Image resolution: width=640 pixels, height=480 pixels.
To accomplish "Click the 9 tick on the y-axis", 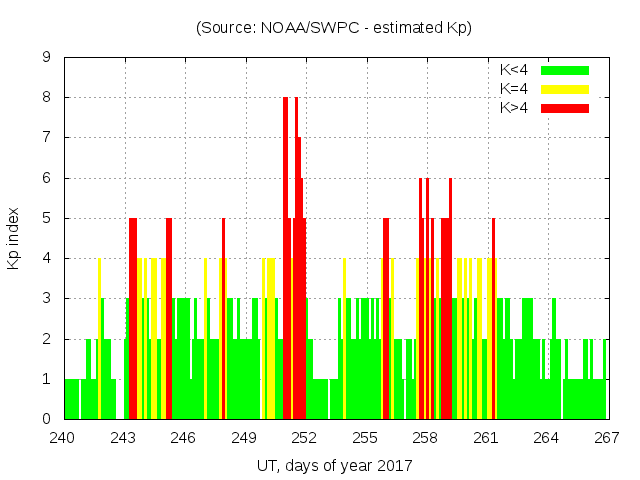I will click(x=46, y=58).
